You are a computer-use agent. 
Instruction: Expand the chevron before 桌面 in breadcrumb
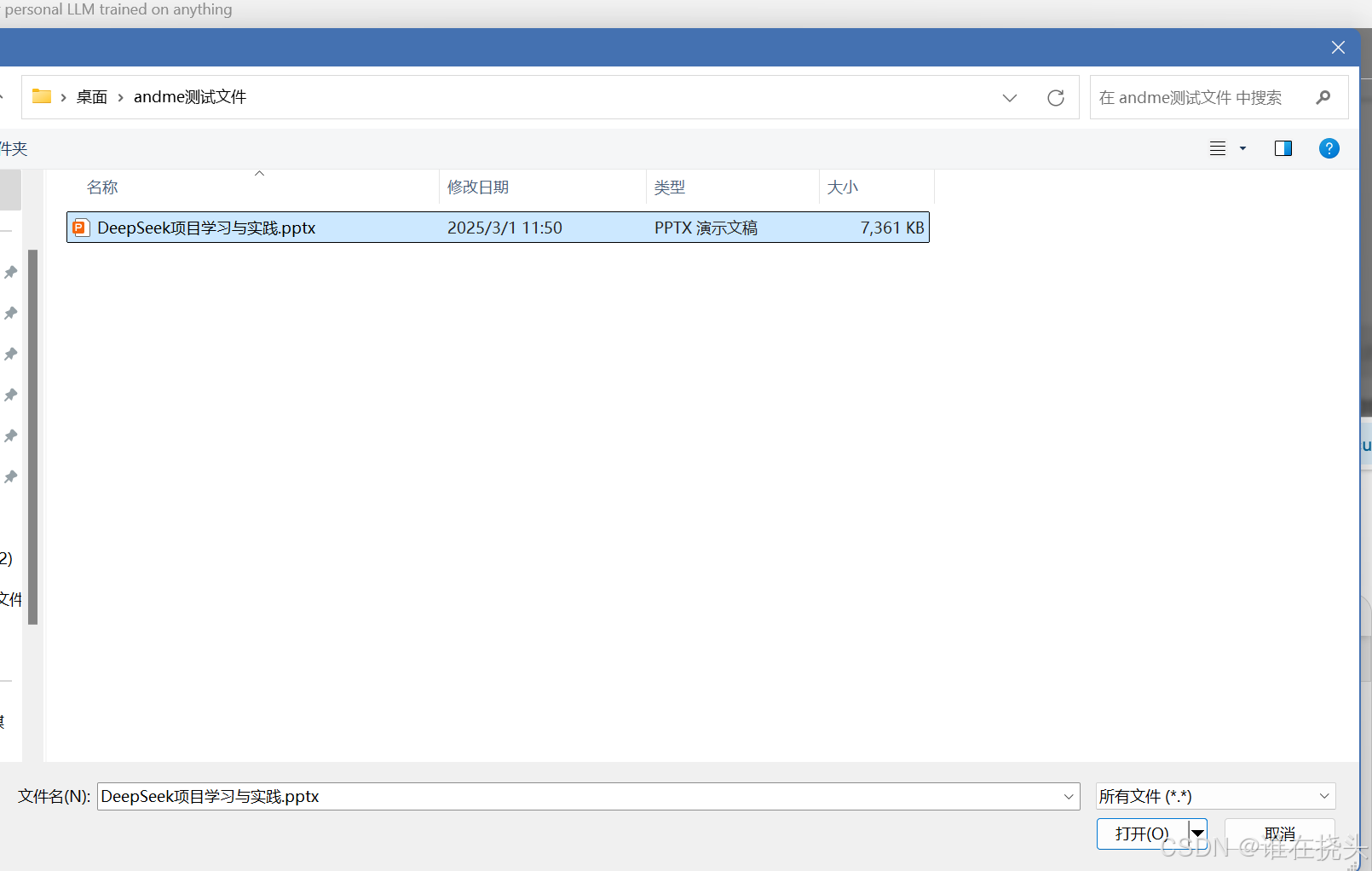coord(63,97)
